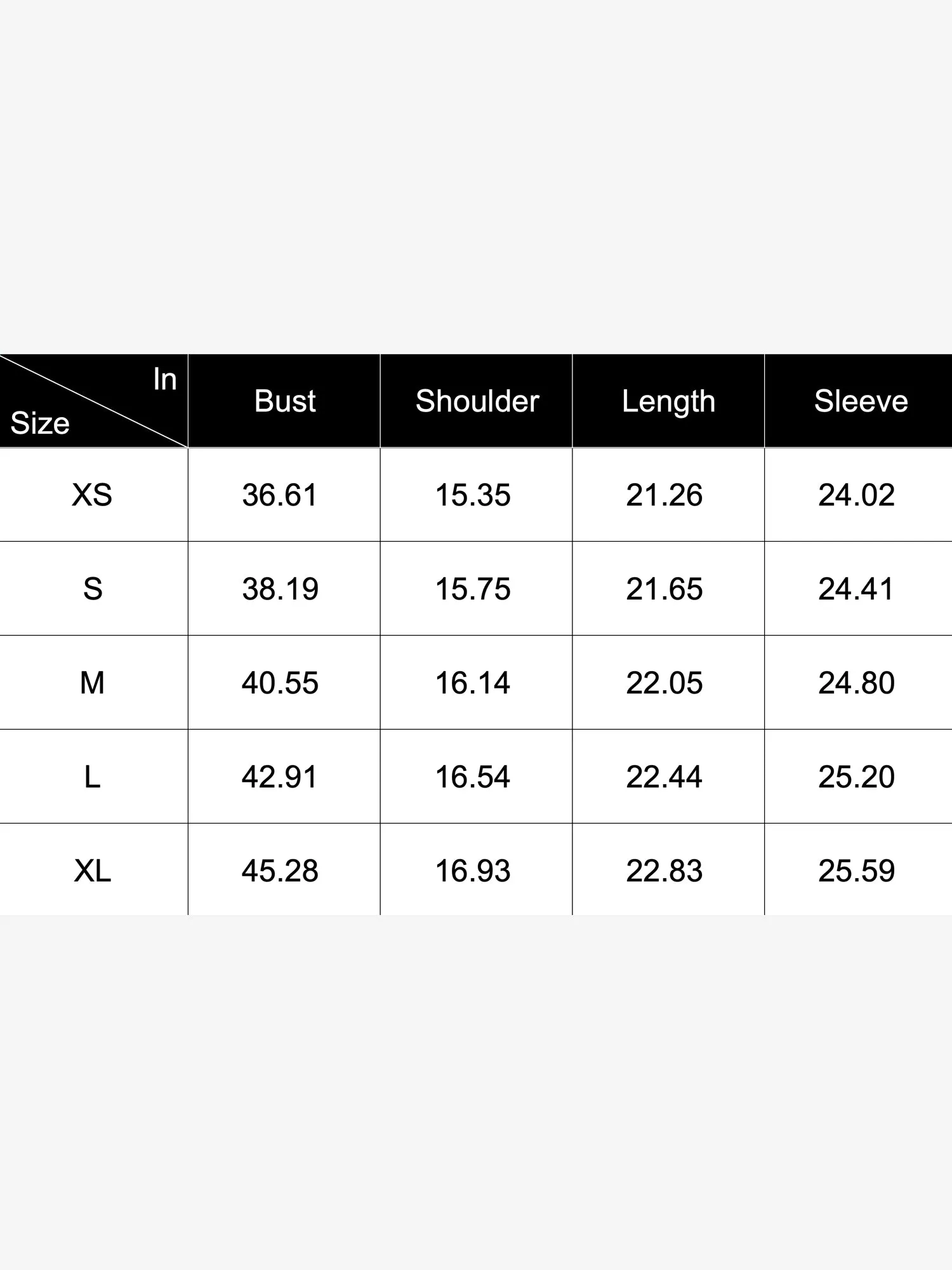Click the XS size row label
Viewport: 952px width, 1270px height.
point(92,495)
